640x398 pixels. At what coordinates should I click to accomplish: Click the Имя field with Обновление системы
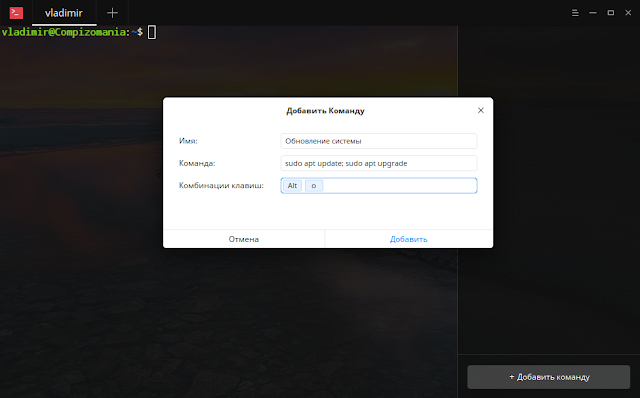click(x=379, y=141)
